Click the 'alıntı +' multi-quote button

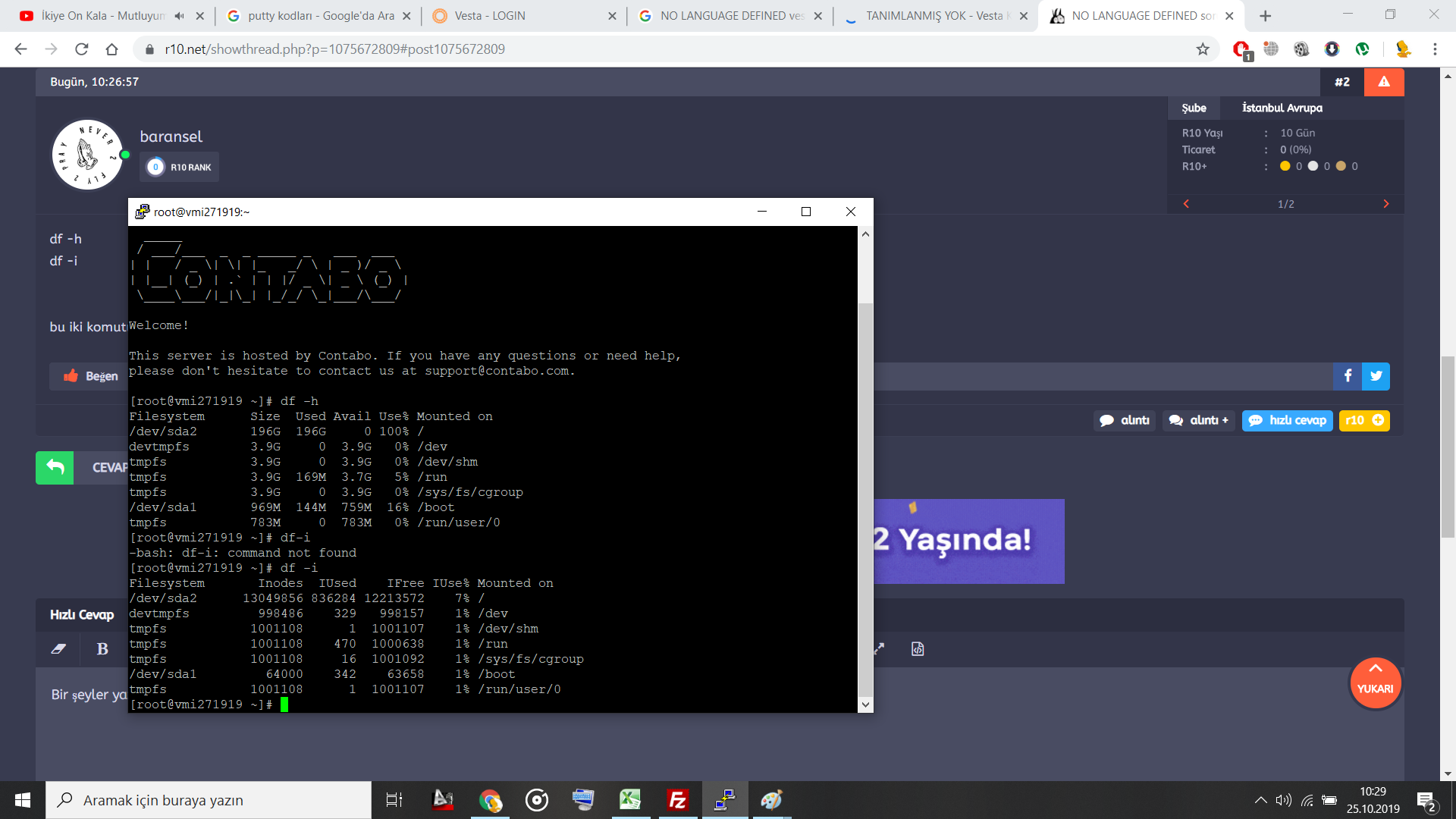tap(1198, 420)
